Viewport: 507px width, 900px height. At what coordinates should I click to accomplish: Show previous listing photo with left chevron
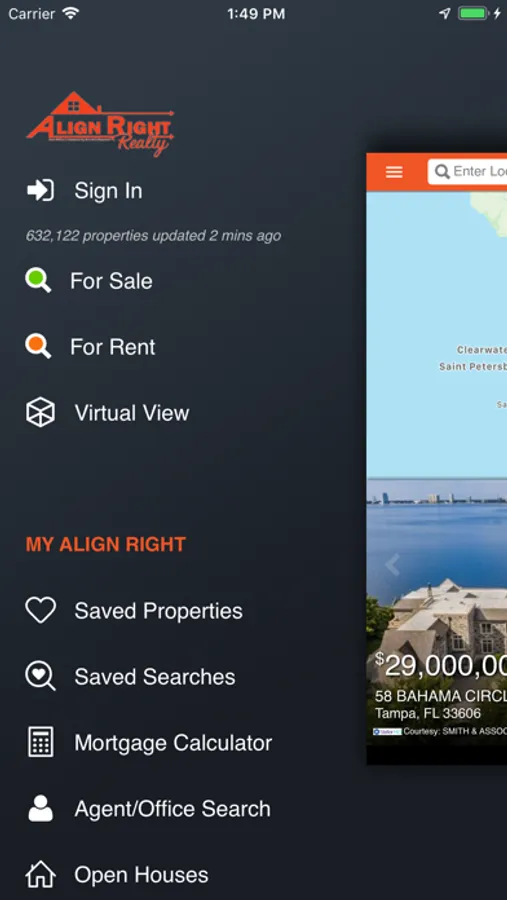point(392,565)
